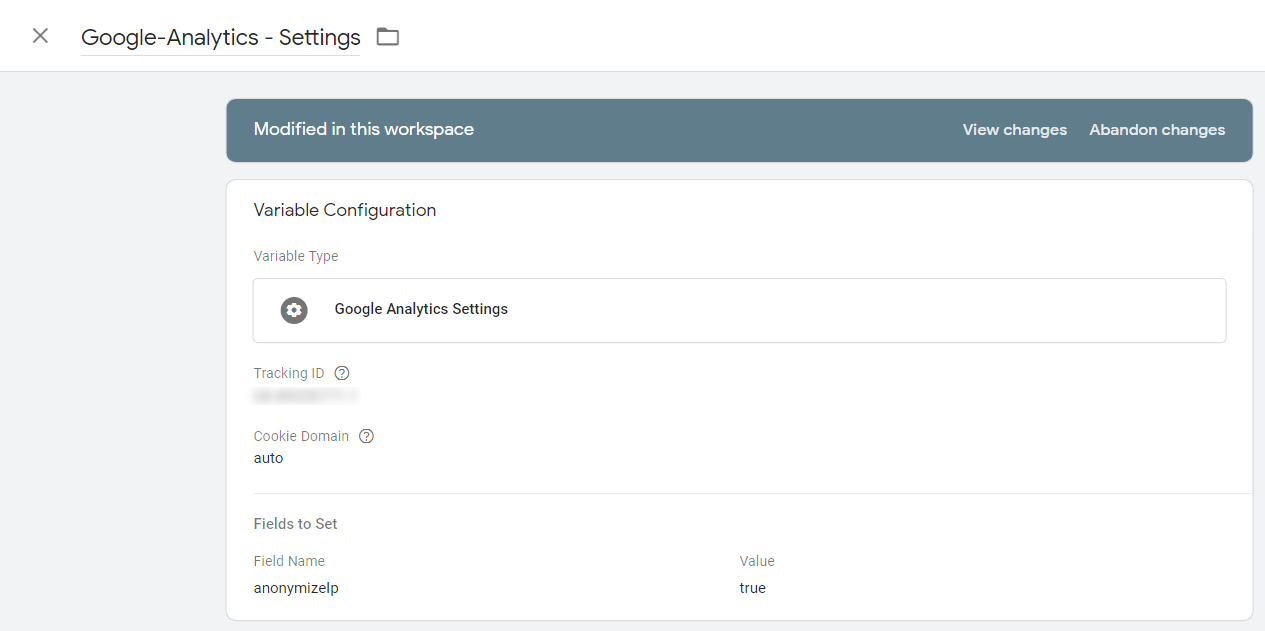Image resolution: width=1265 pixels, height=631 pixels.
Task: Click the Modified in this workspace notice
Action: click(x=364, y=129)
